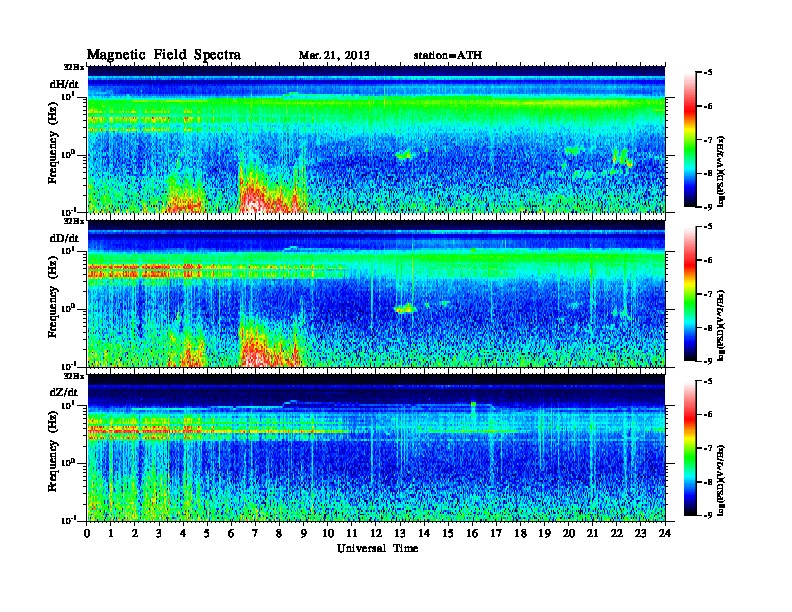Click hour tick label 18 on time axis
Screen dimensions: 792x612
click(x=520, y=533)
